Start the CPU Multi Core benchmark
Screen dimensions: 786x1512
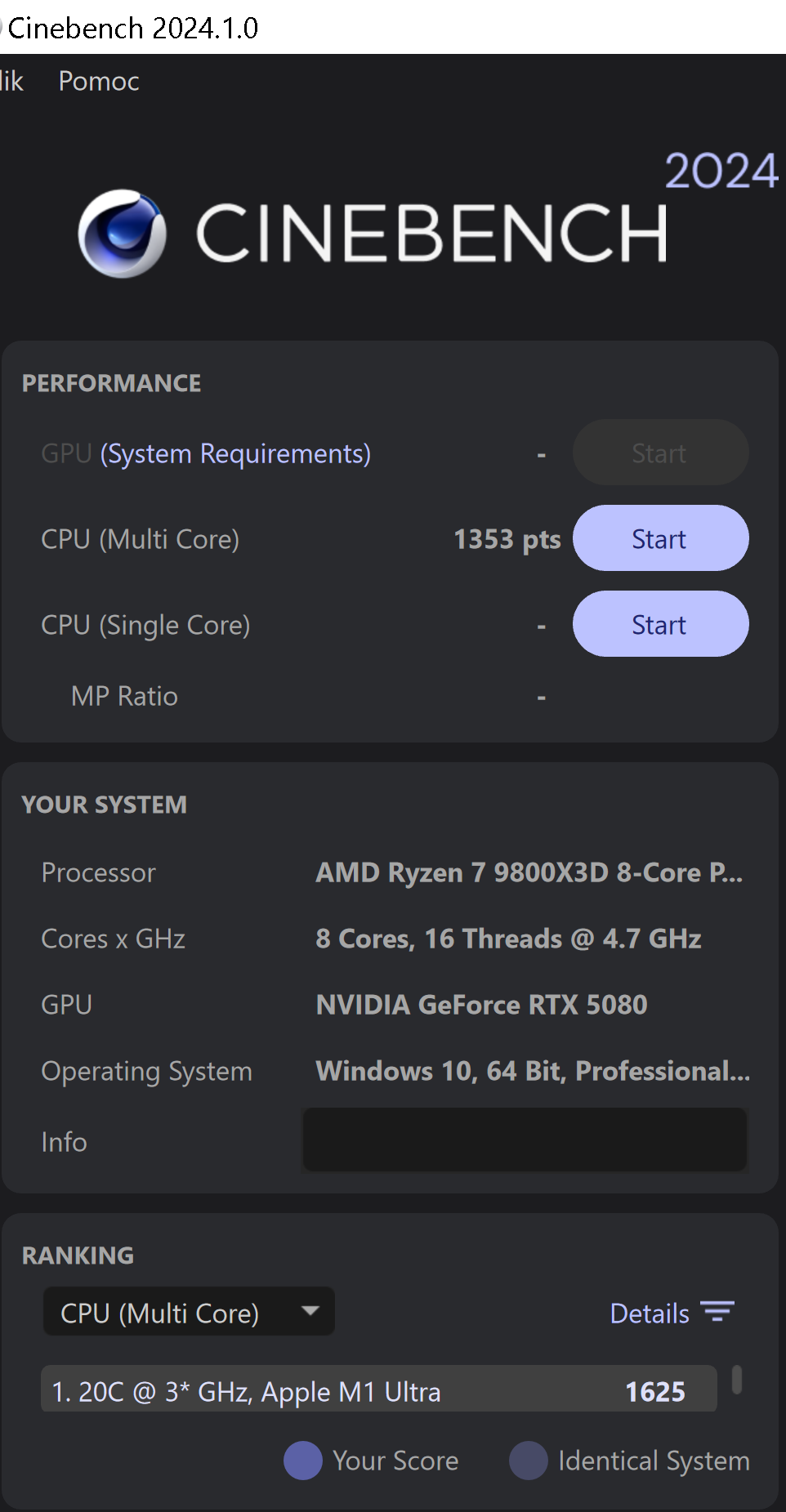(660, 538)
